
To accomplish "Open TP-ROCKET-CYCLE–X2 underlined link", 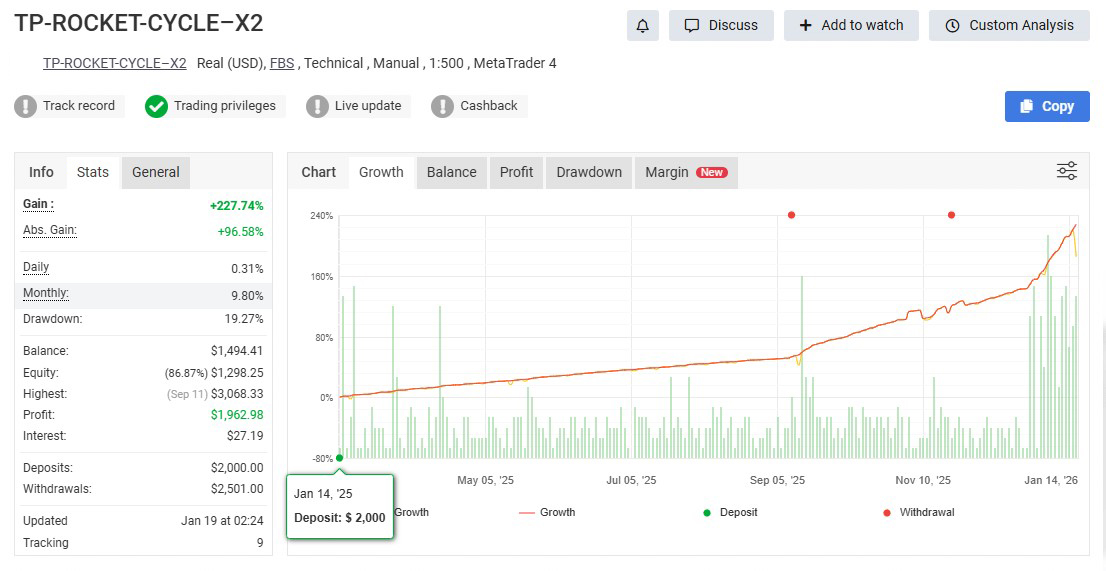I will pos(115,63).
